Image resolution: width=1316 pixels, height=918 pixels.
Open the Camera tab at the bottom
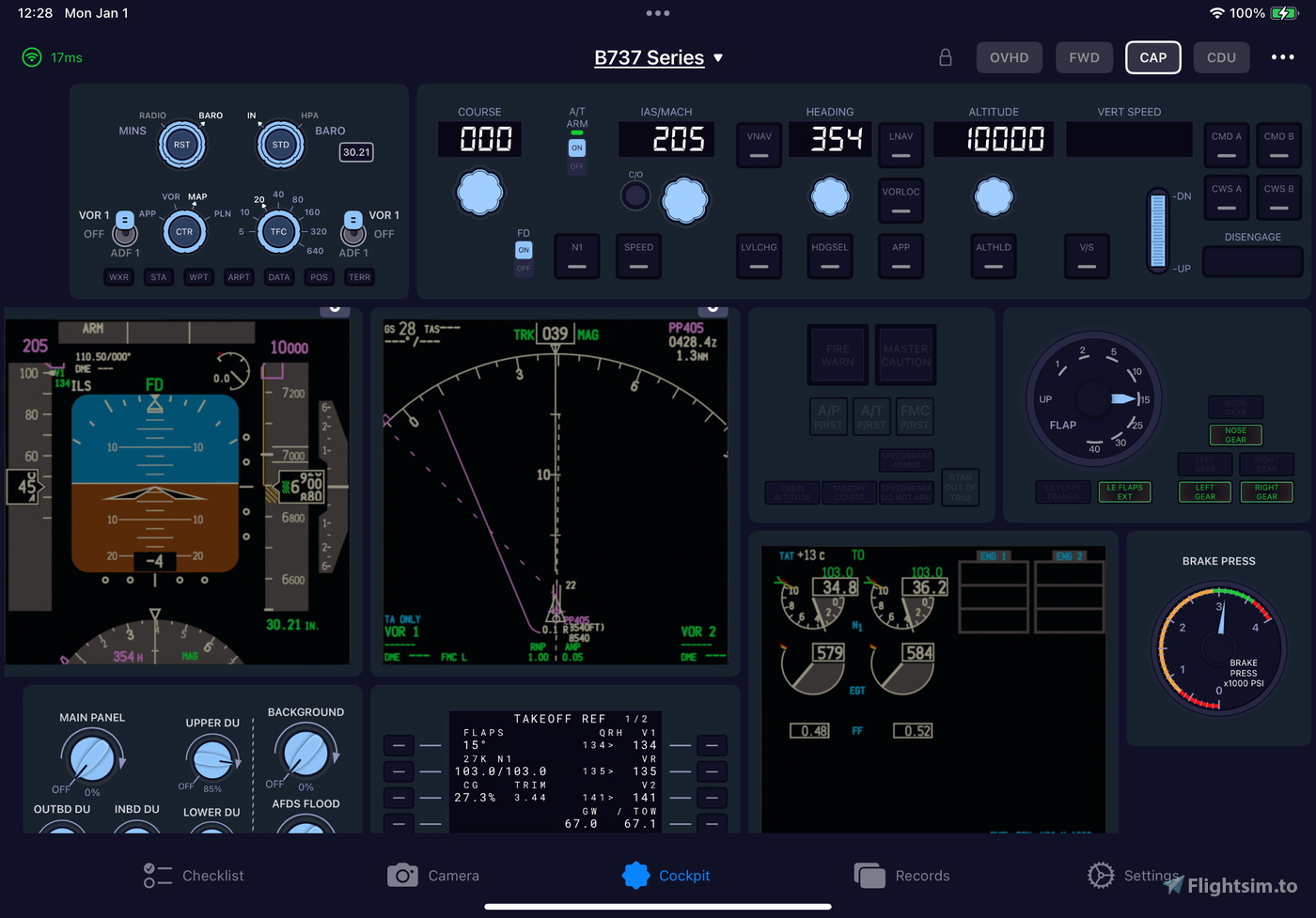pos(433,875)
